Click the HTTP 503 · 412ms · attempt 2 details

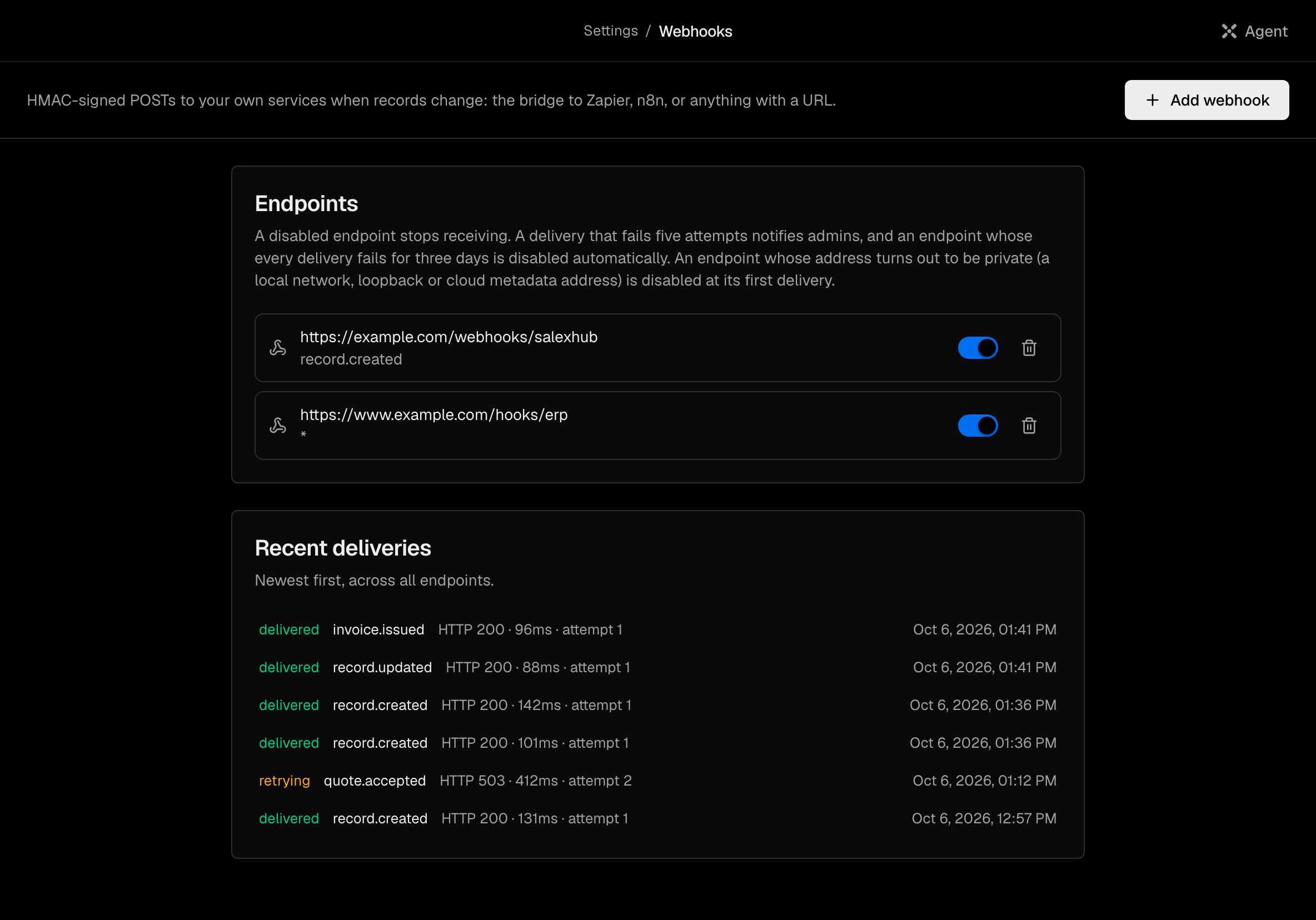pos(535,781)
